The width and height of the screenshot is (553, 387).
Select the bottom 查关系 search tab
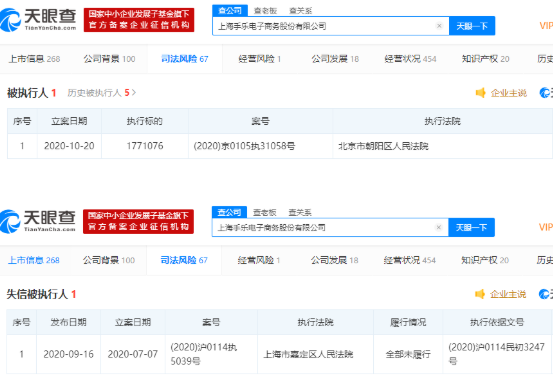click(x=300, y=212)
